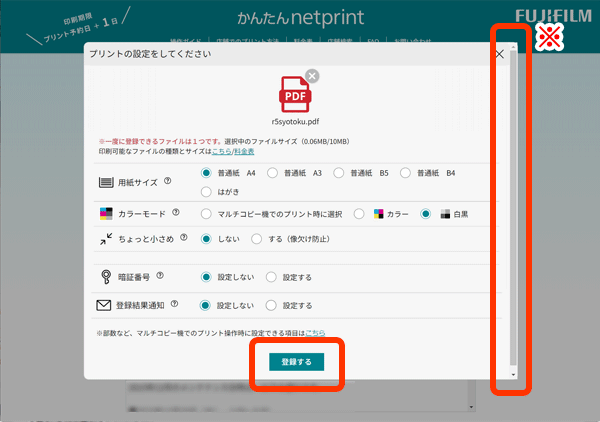Click the 登録する button
This screenshot has width=600, height=422.
pos(297,362)
